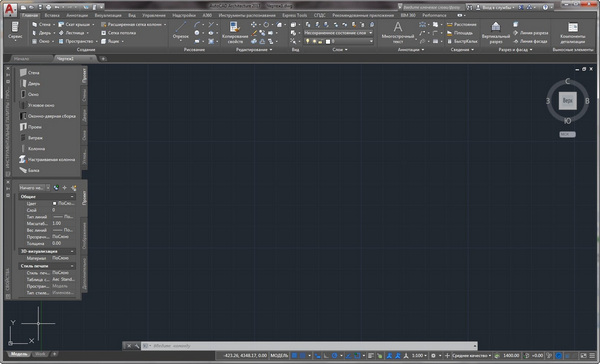Select Балка in the tool palette
600x364 pixels.
point(29,170)
